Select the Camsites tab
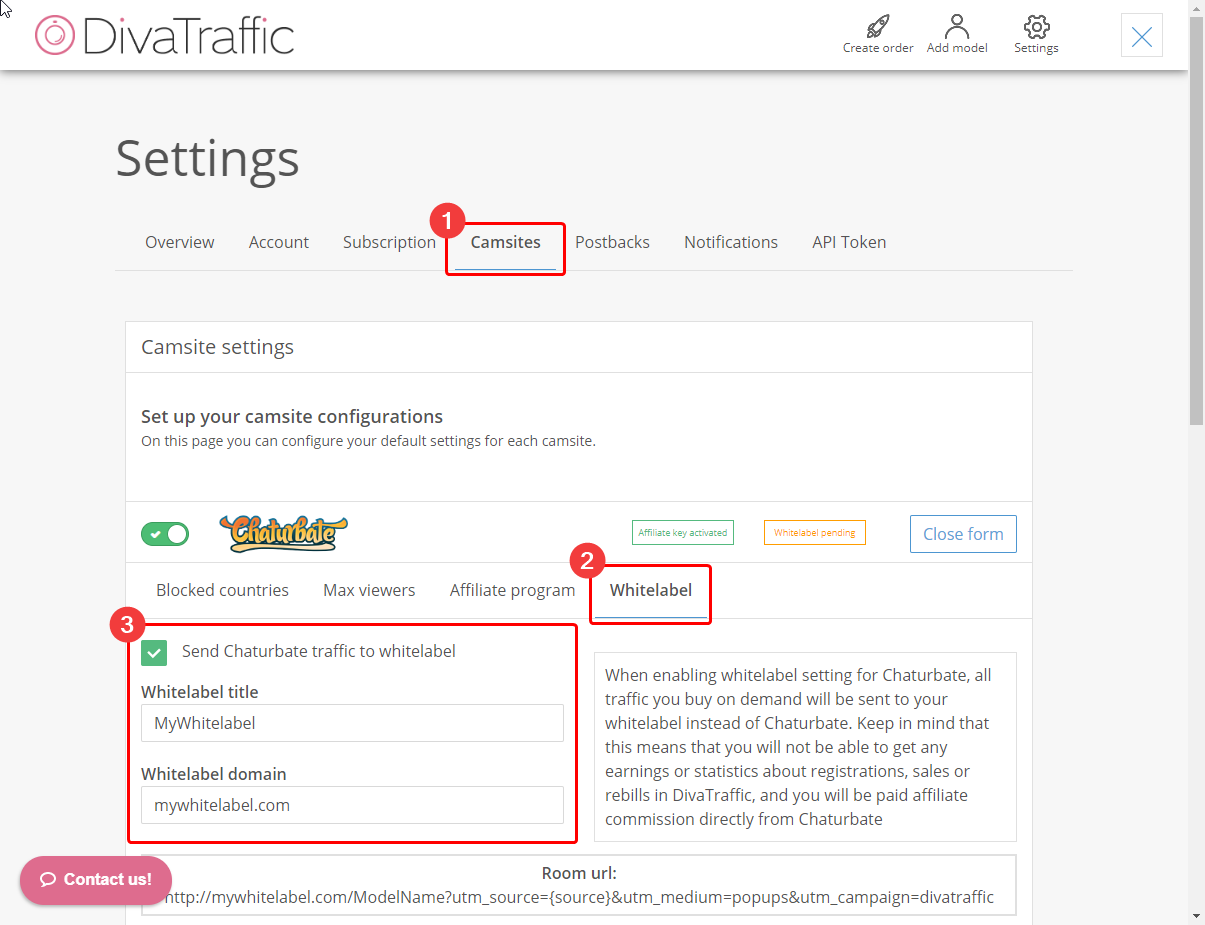 (x=506, y=242)
